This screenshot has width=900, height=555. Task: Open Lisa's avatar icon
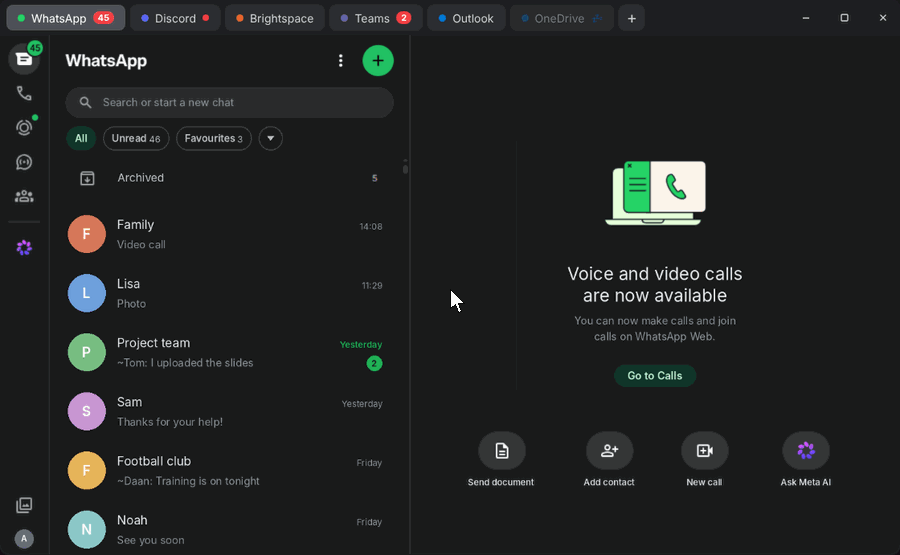[x=87, y=293]
